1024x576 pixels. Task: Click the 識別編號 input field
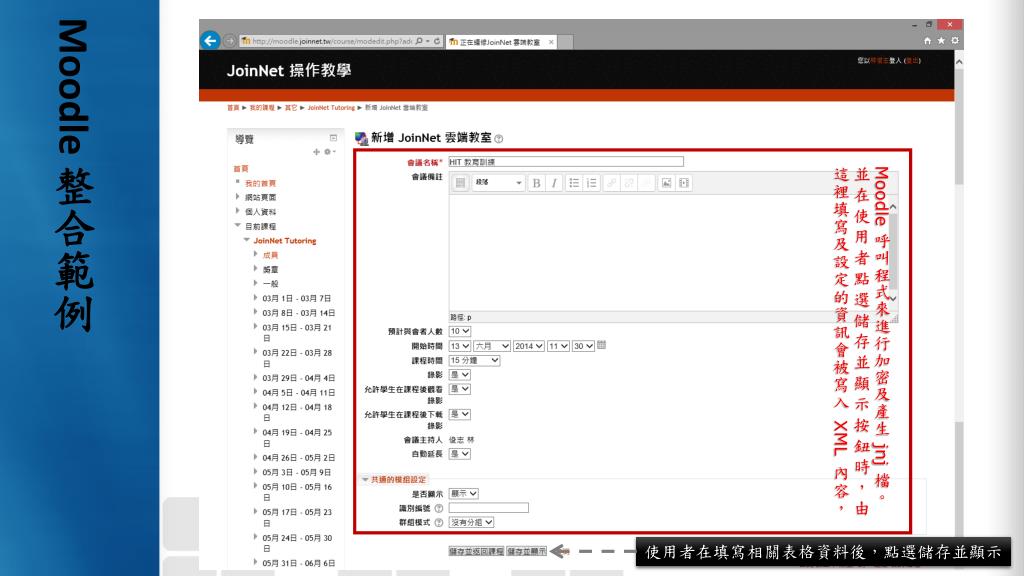[488, 507]
